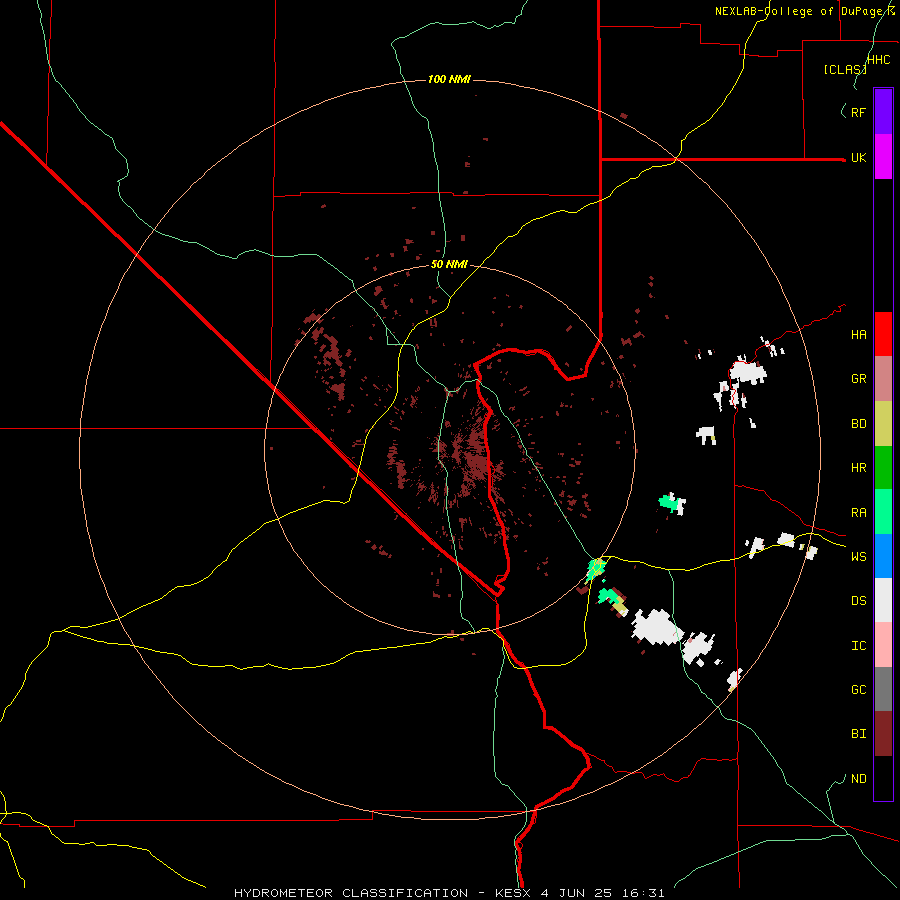
Task: Click the RF legend label
Action: click(x=858, y=112)
